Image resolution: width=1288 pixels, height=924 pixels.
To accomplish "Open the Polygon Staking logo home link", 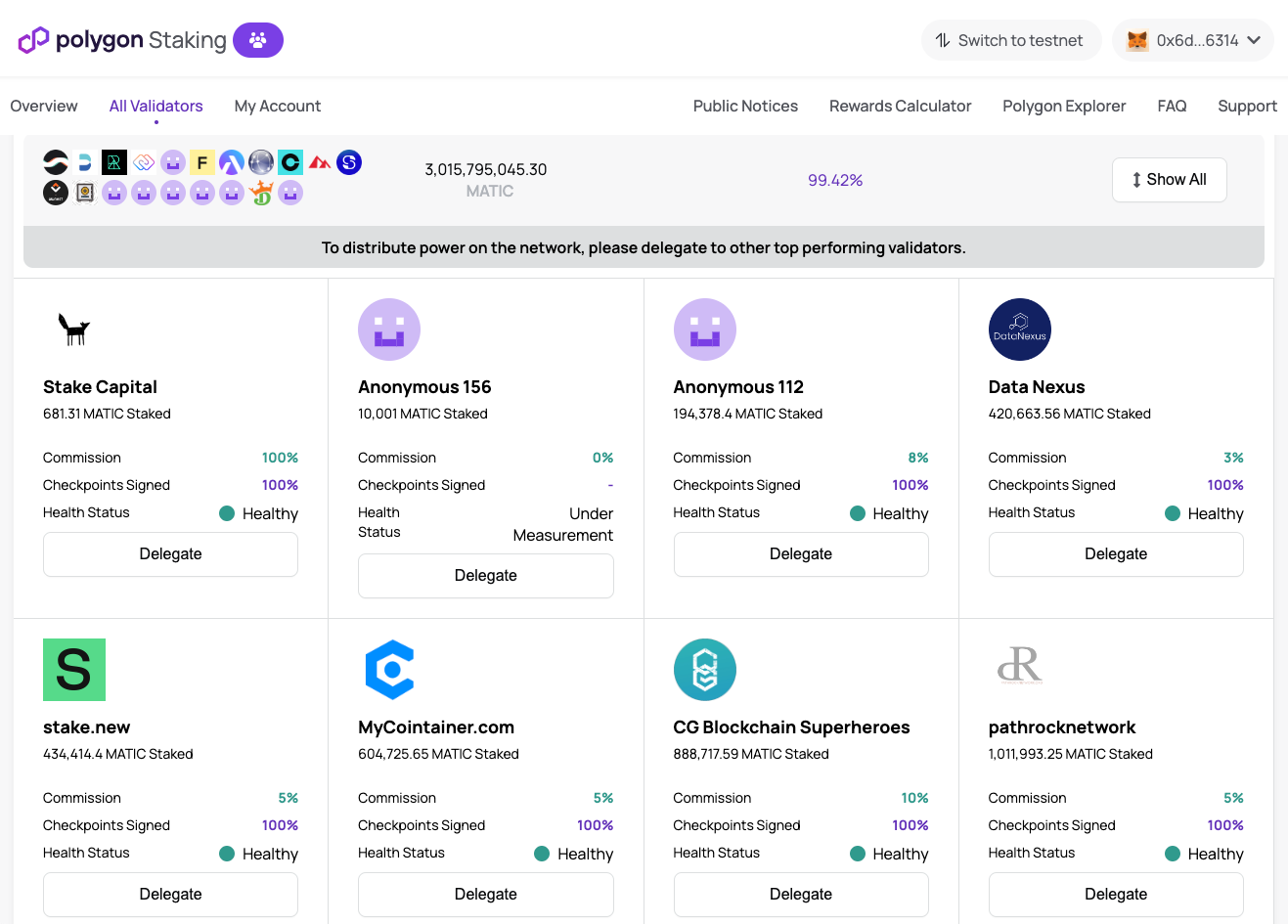I will coord(122,40).
